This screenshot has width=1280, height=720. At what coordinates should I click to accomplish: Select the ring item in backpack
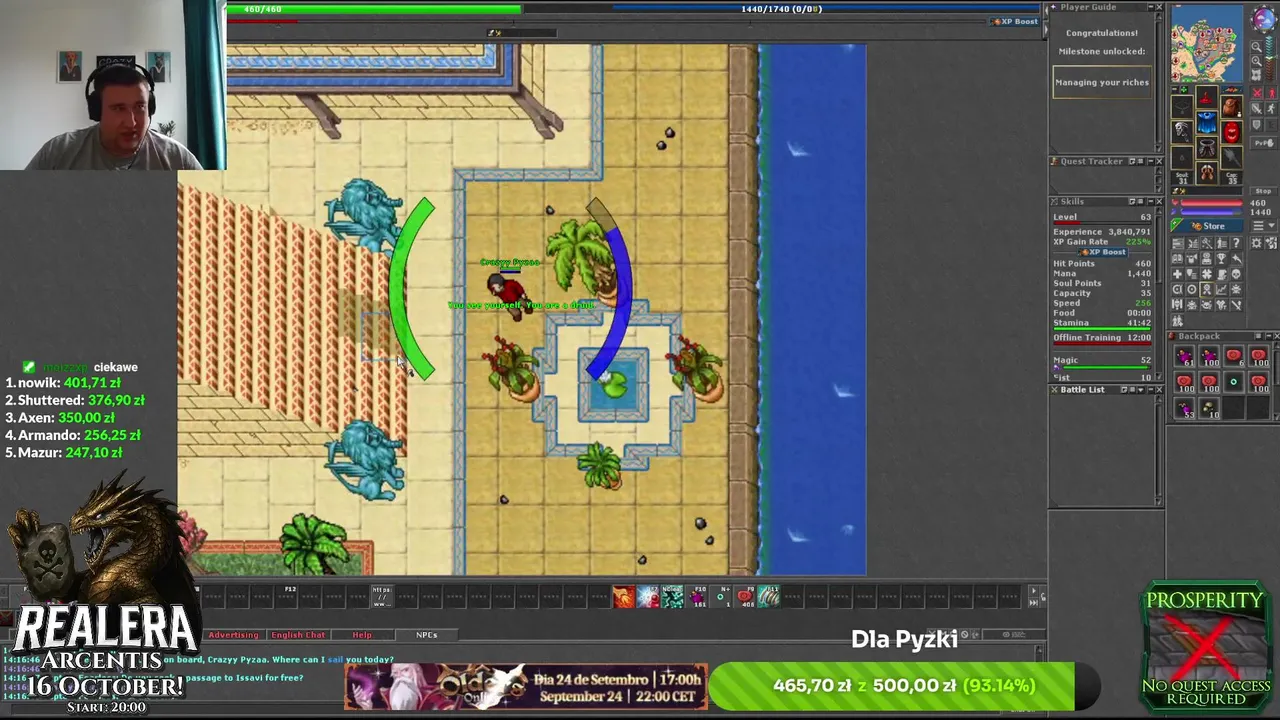[x=1234, y=382]
